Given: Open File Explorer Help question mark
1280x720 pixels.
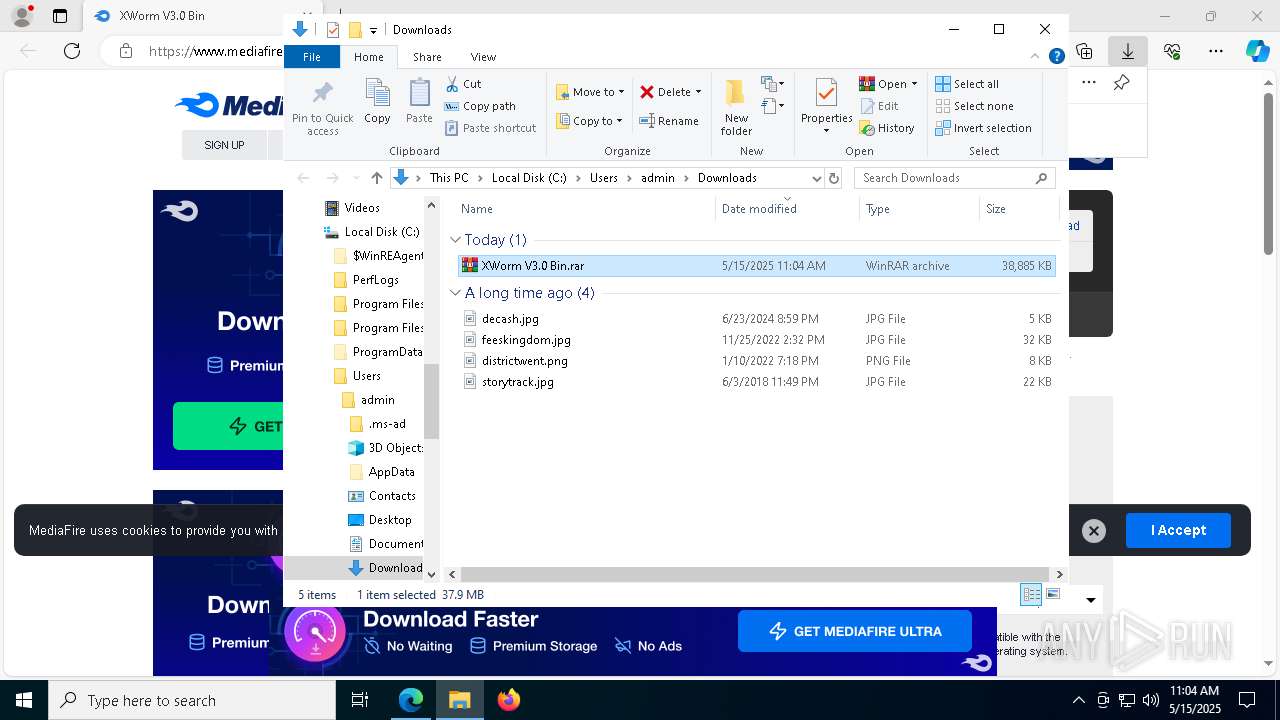Looking at the screenshot, I should [1056, 57].
